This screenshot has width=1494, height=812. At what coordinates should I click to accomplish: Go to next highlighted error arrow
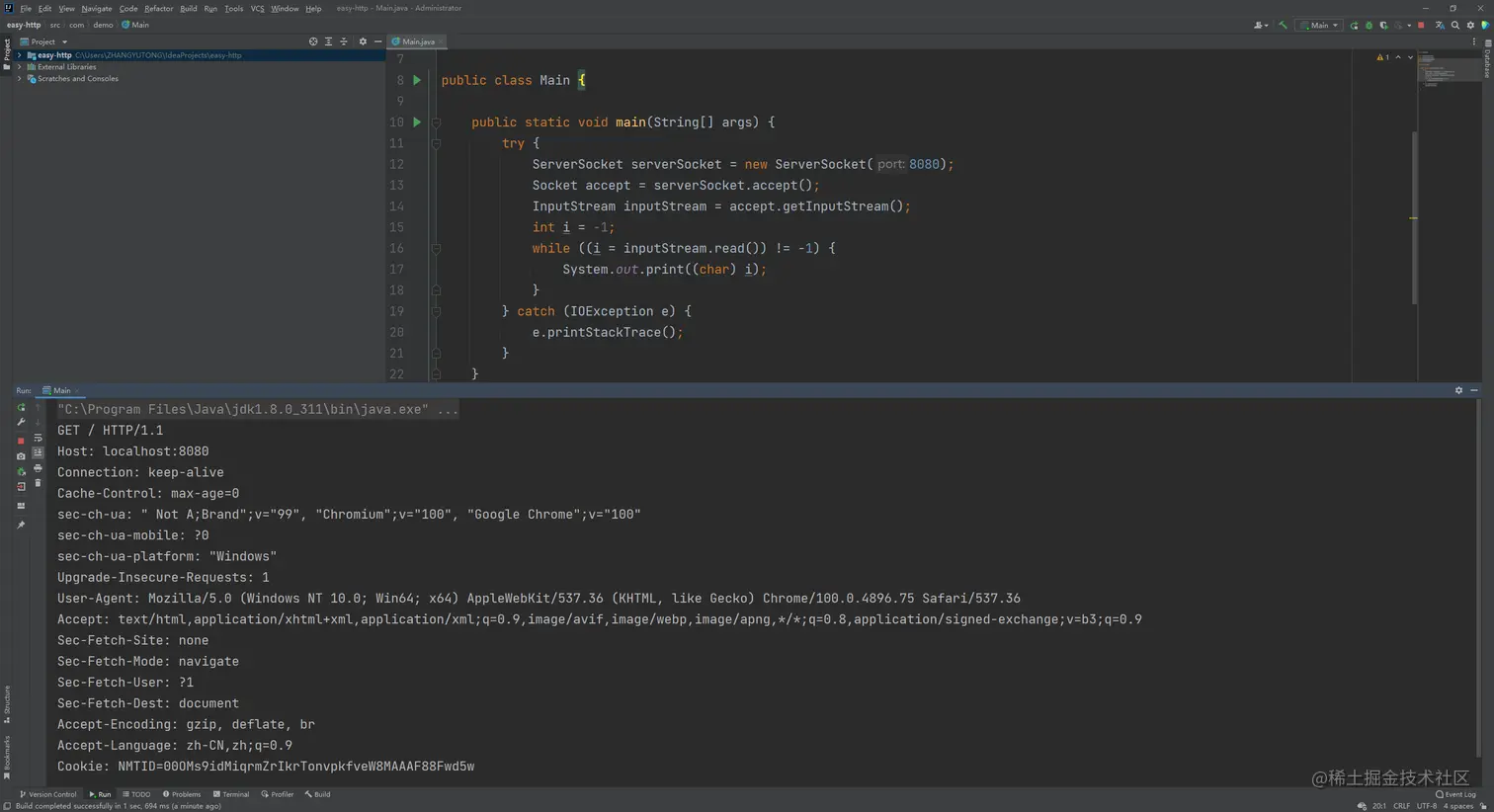(x=1410, y=57)
